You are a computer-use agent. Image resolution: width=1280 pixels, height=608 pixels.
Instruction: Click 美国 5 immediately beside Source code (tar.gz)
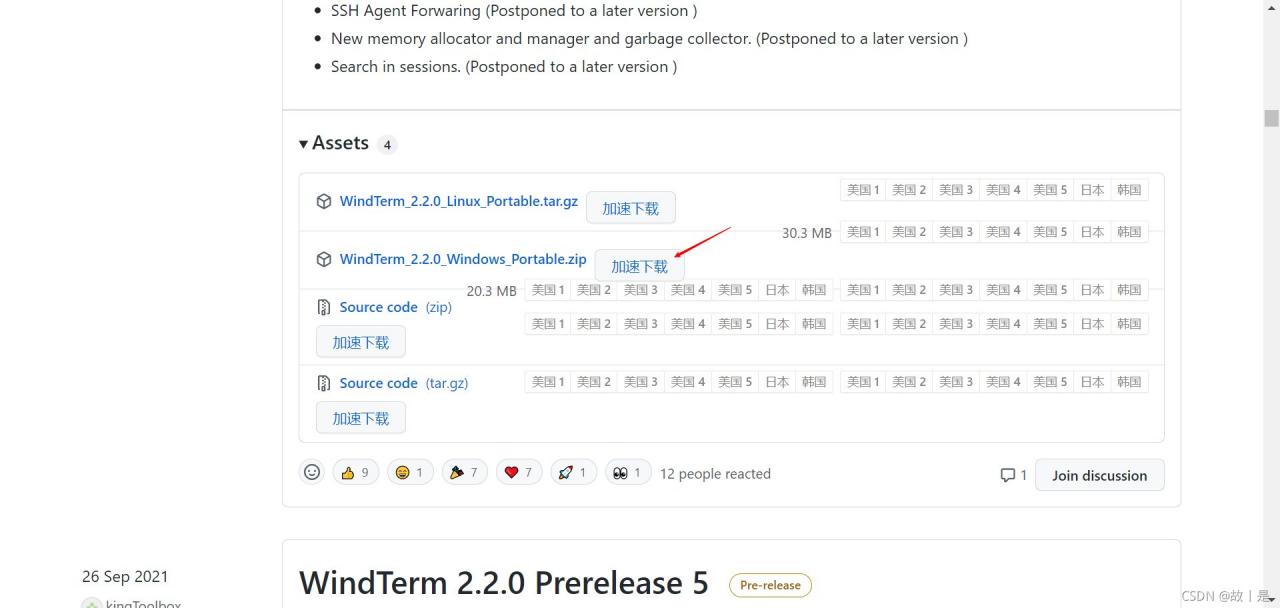735,382
